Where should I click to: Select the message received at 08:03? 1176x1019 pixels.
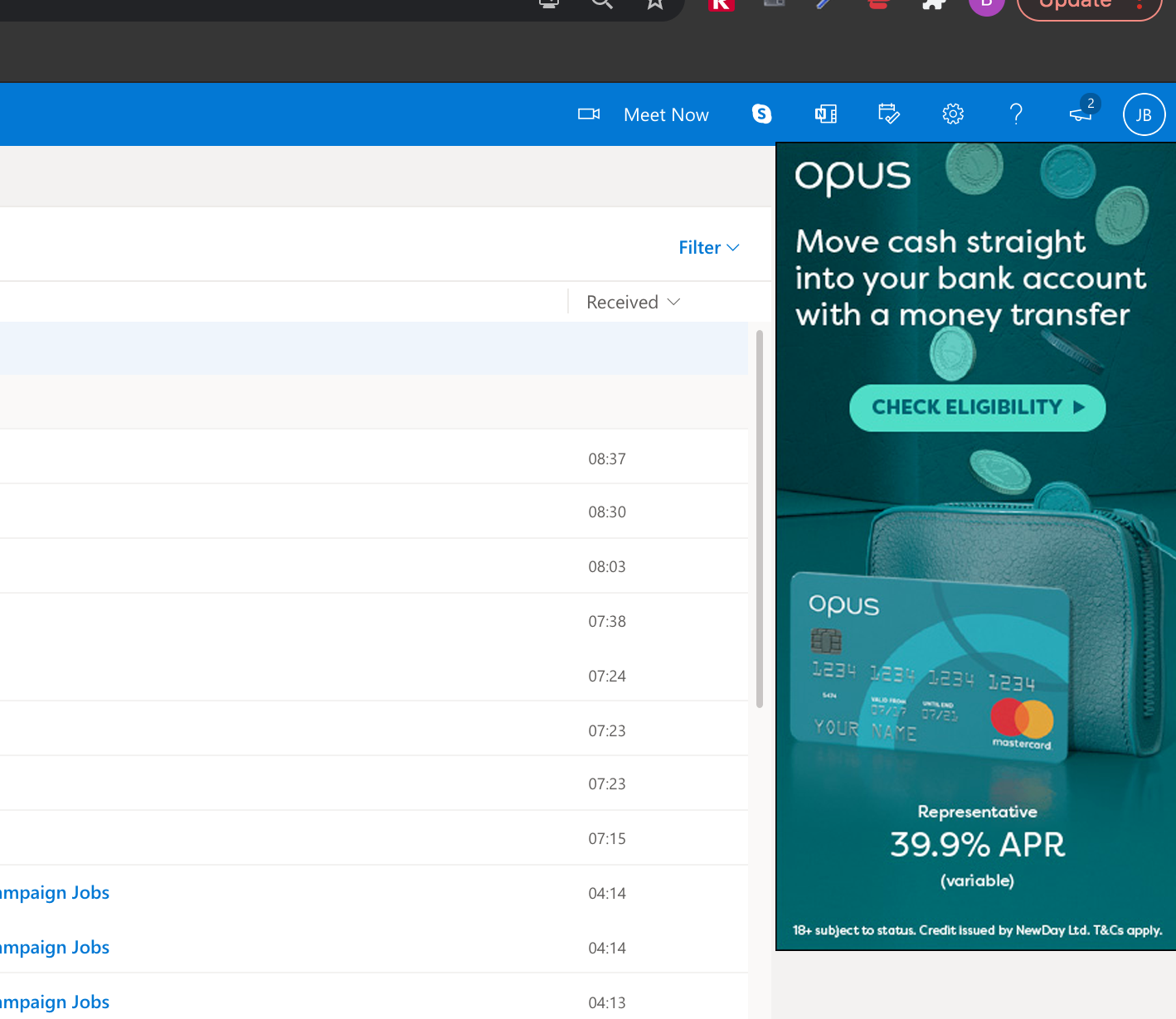pyautogui.click(x=374, y=565)
